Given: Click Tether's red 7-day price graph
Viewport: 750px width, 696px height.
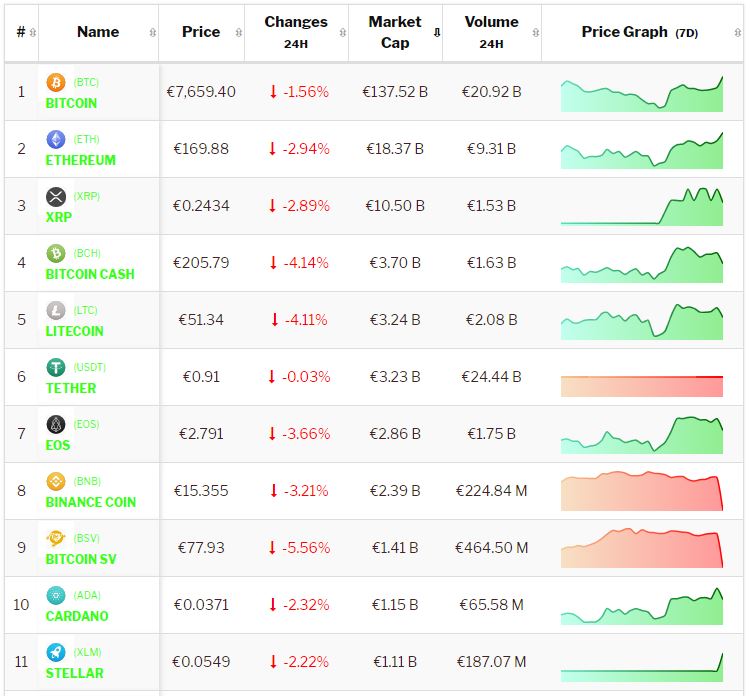Looking at the screenshot, I should [x=641, y=385].
